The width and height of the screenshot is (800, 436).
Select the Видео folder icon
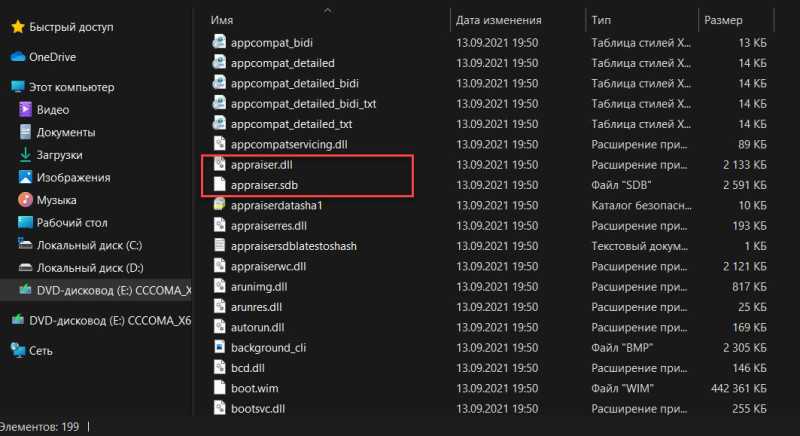point(25,110)
